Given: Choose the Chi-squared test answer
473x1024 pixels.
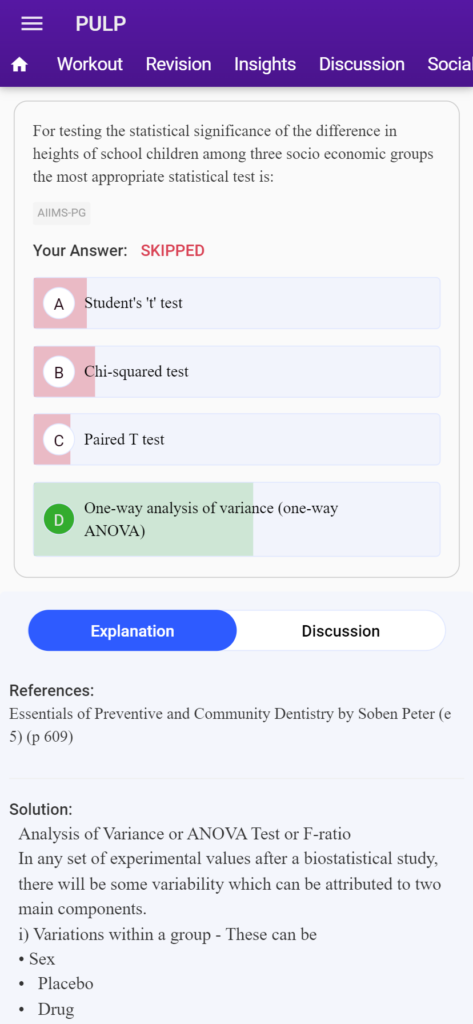Looking at the screenshot, I should [x=236, y=372].
